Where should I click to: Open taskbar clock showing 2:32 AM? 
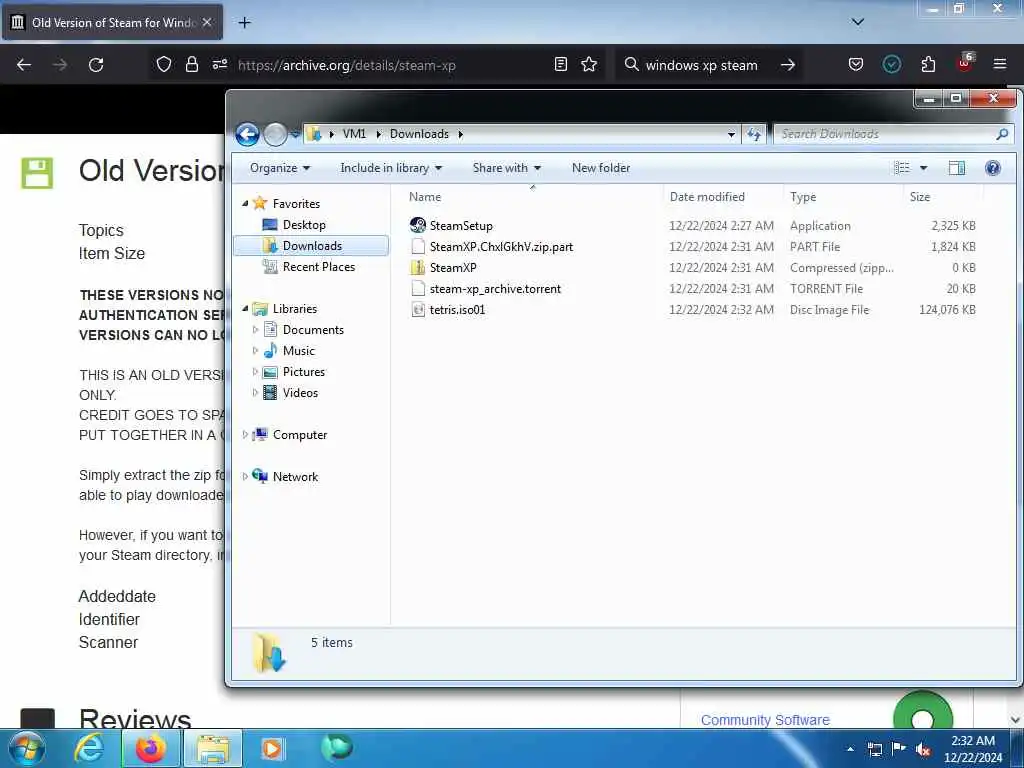pyautogui.click(x=973, y=749)
